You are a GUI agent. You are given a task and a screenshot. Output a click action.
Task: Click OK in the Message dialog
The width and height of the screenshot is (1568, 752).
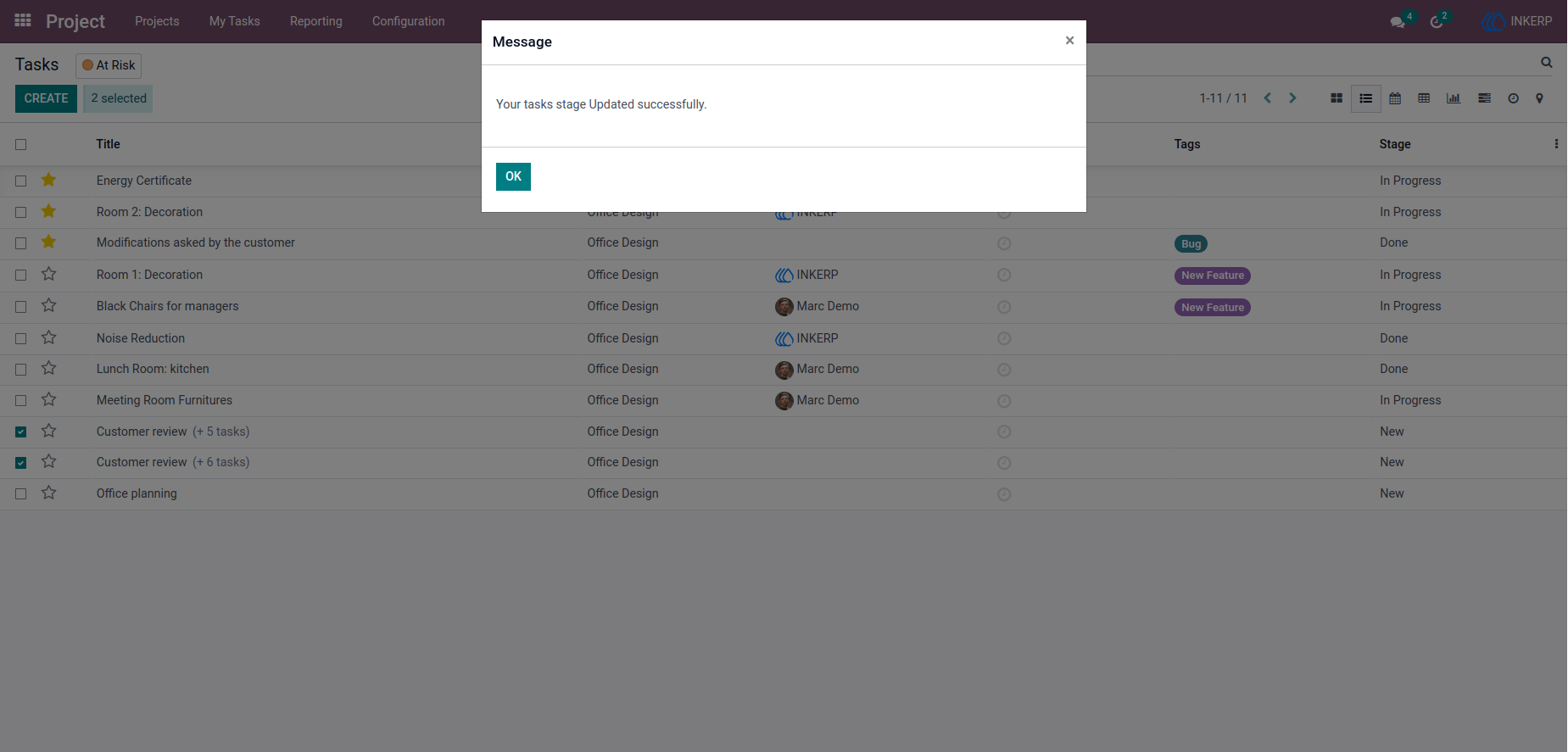[513, 176]
